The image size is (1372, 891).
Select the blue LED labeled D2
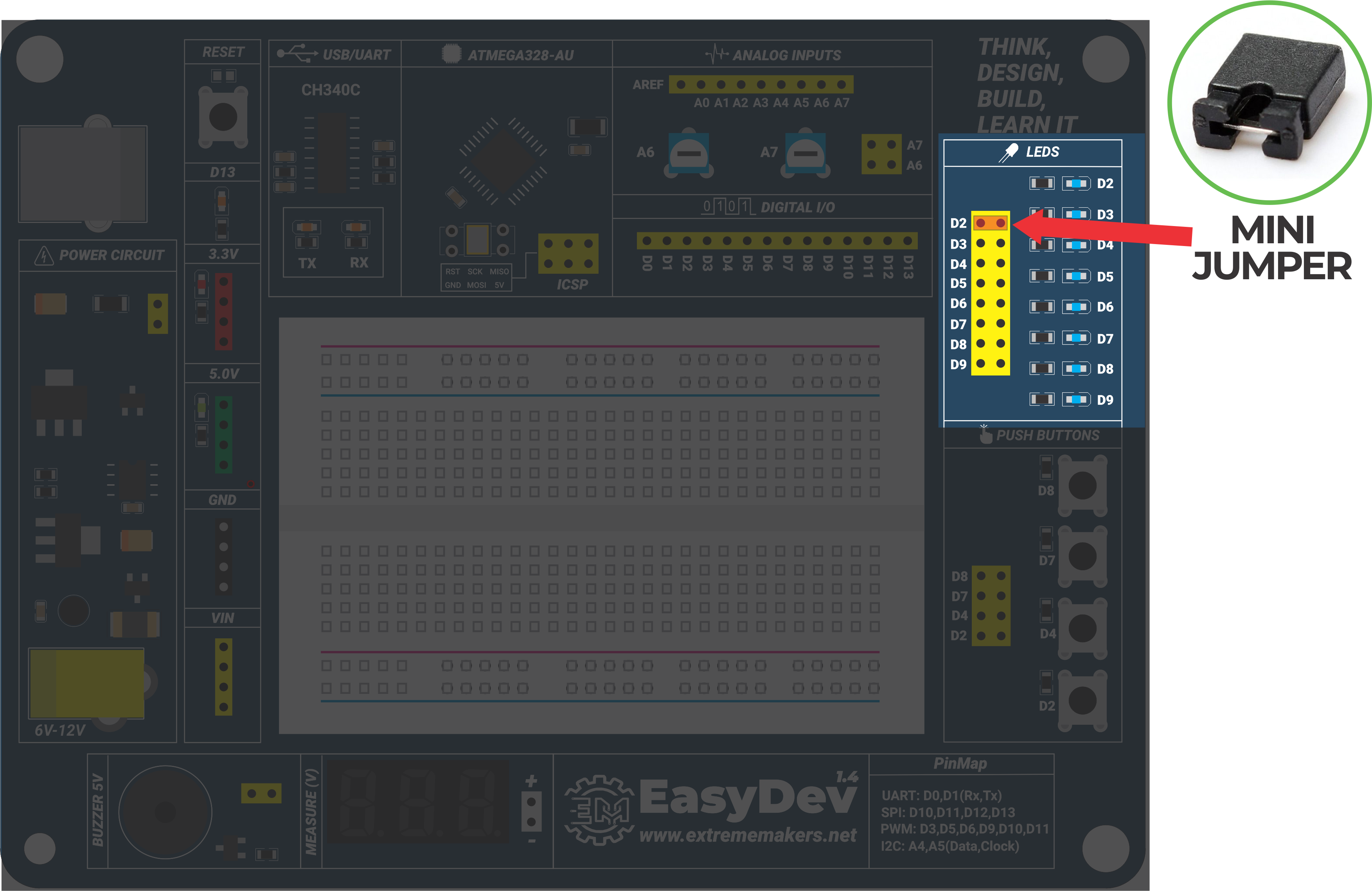coord(1076,184)
